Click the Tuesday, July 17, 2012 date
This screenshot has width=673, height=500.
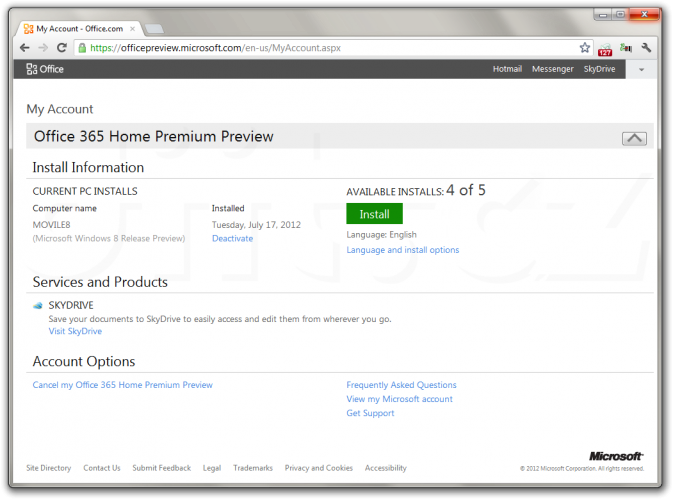point(256,225)
